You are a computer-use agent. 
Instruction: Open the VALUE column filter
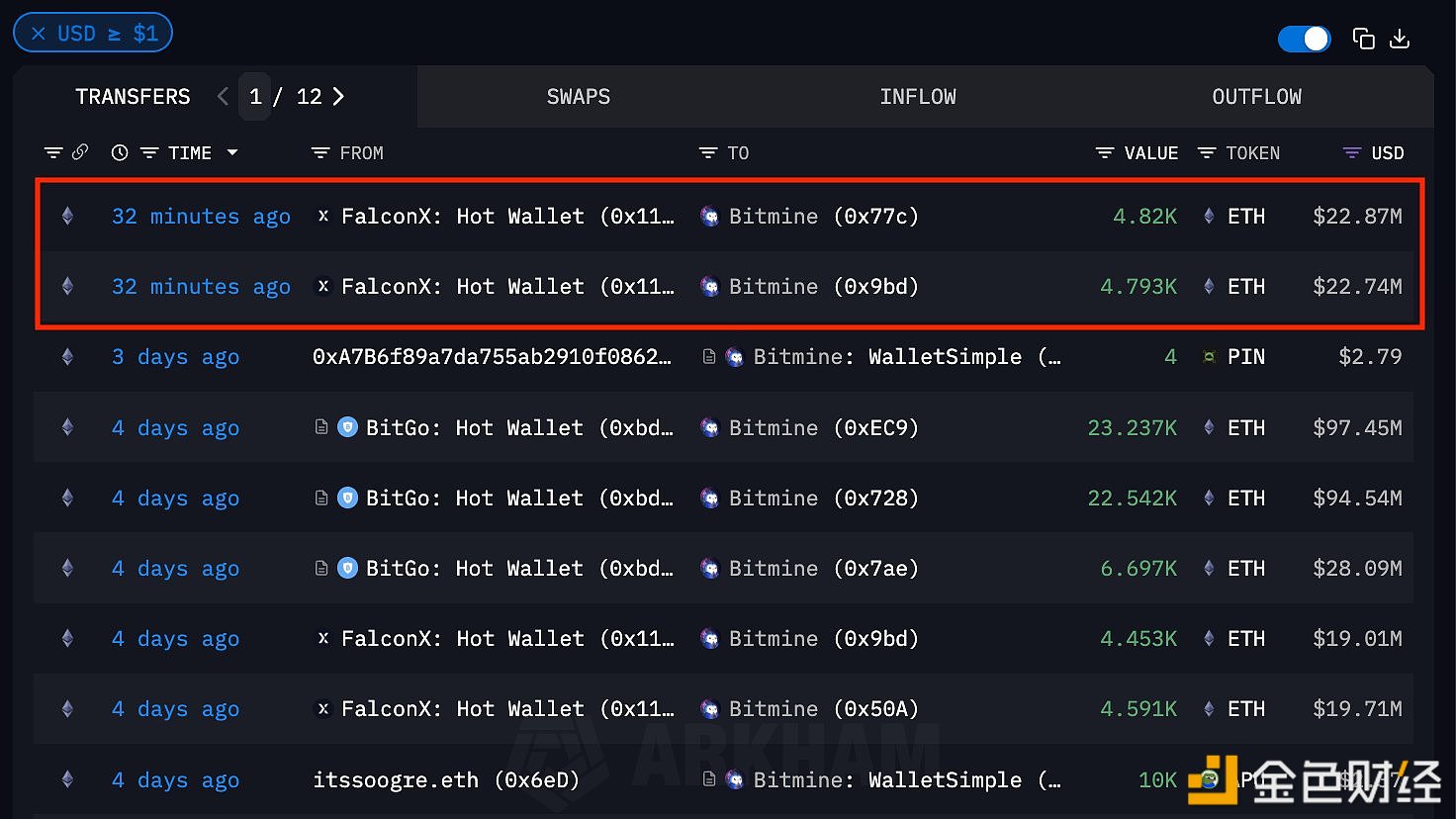[x=1105, y=153]
